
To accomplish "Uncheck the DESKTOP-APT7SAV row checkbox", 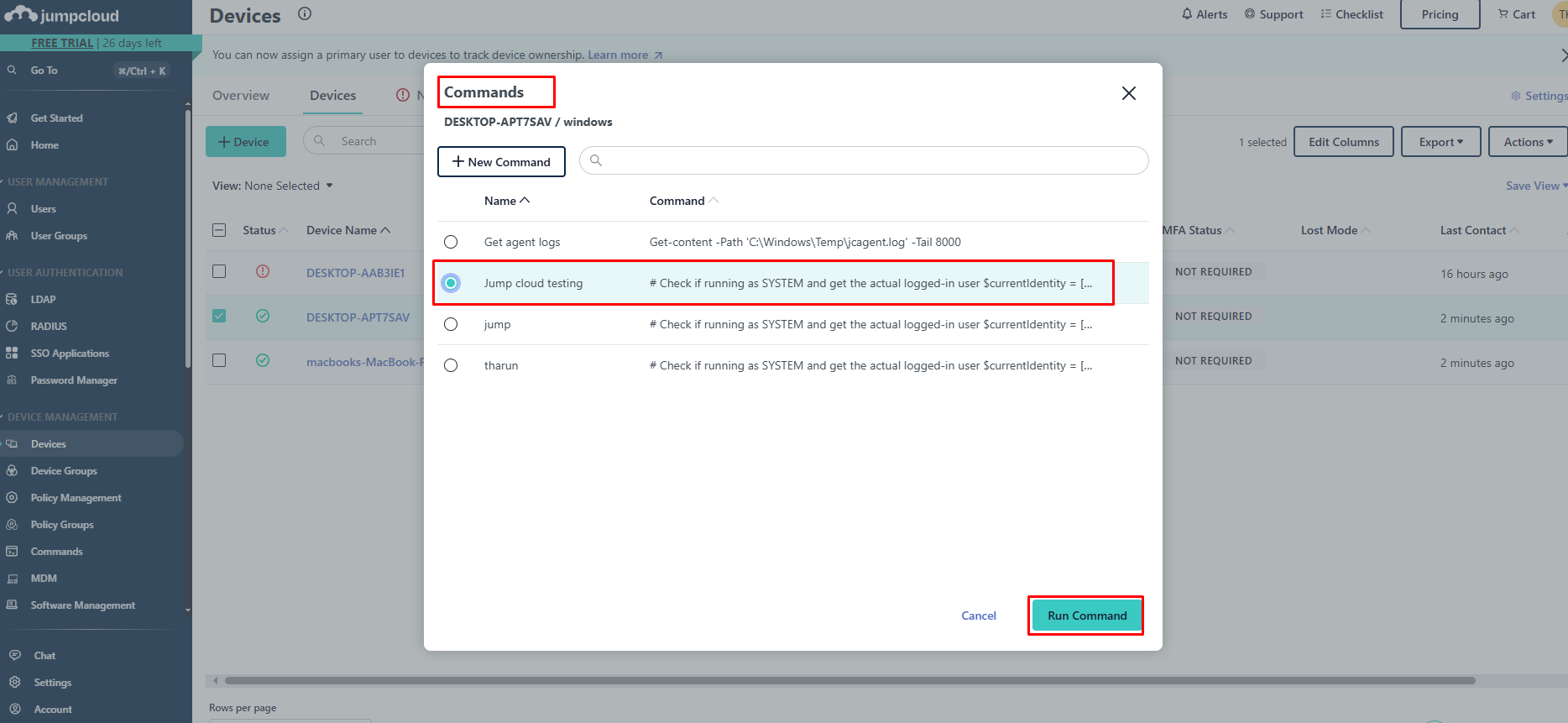I will [x=219, y=316].
